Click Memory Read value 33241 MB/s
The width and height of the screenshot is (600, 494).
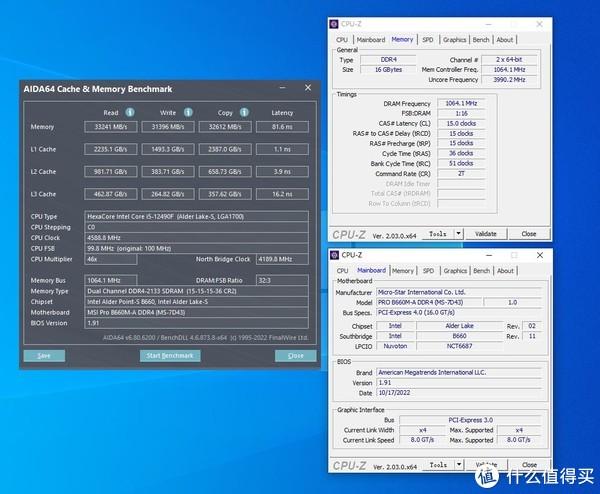(x=111, y=127)
